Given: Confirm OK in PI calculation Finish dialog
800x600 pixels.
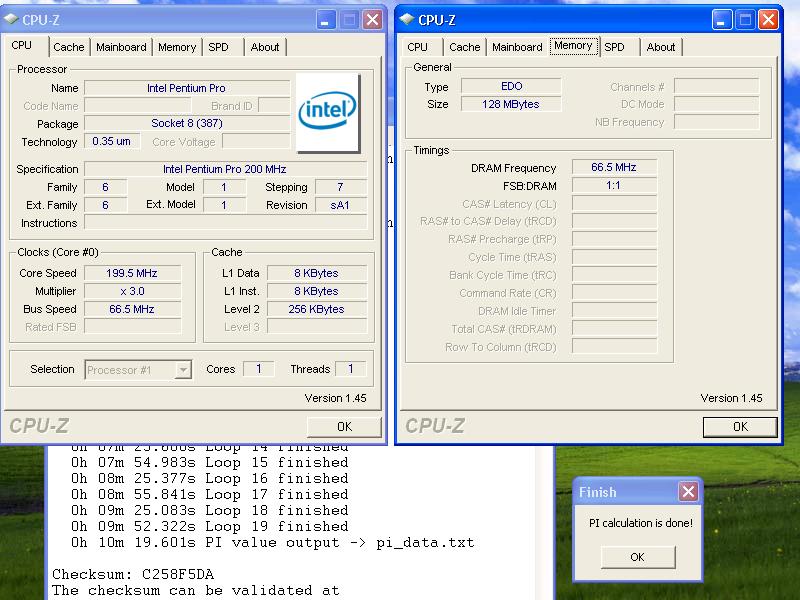Looking at the screenshot, I should pyautogui.click(x=638, y=557).
